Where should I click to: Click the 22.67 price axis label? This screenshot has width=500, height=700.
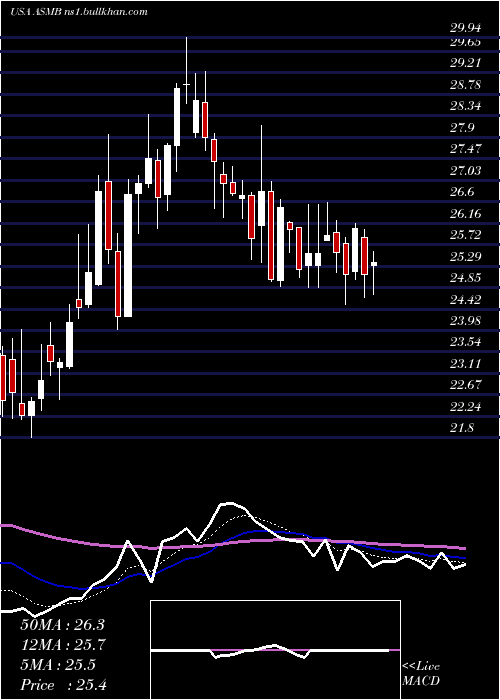tap(466, 384)
